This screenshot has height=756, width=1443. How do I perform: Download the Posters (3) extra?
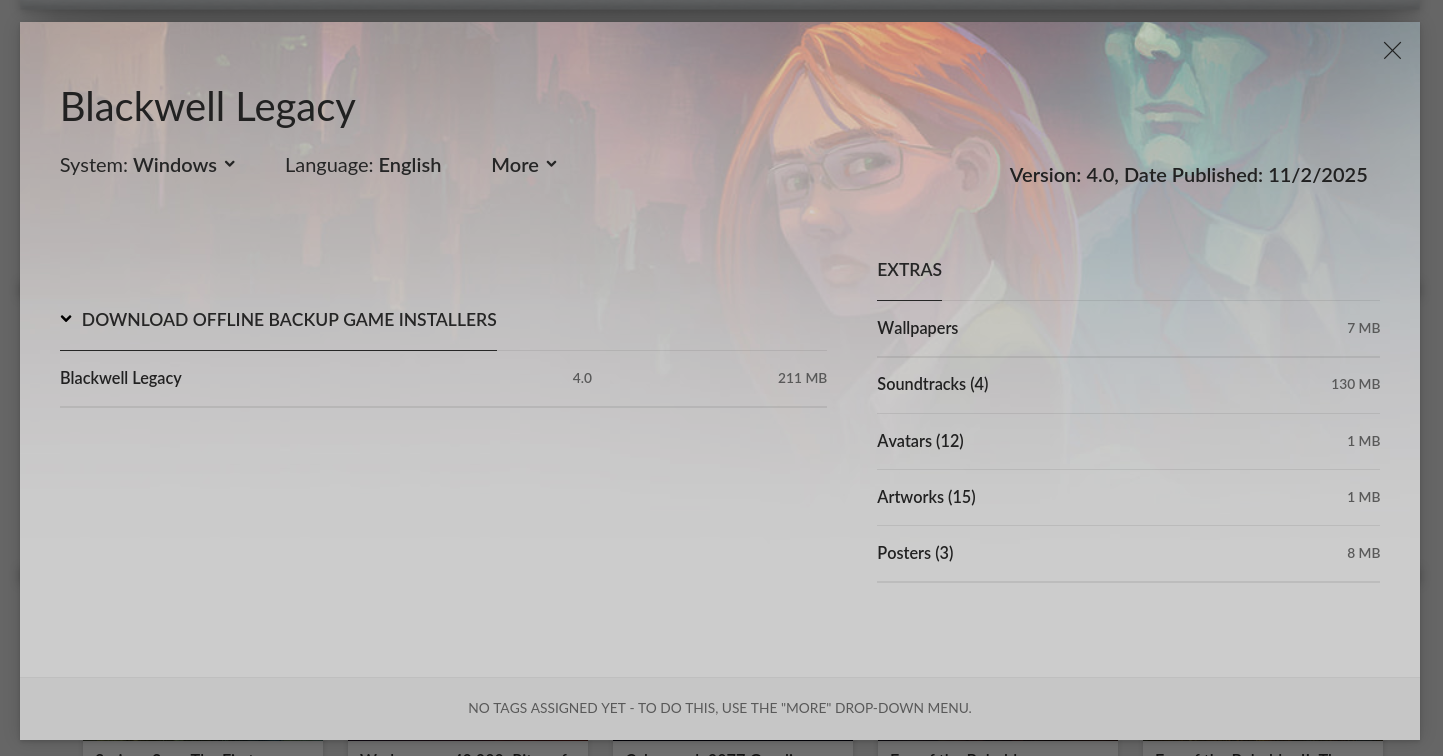tap(1128, 553)
